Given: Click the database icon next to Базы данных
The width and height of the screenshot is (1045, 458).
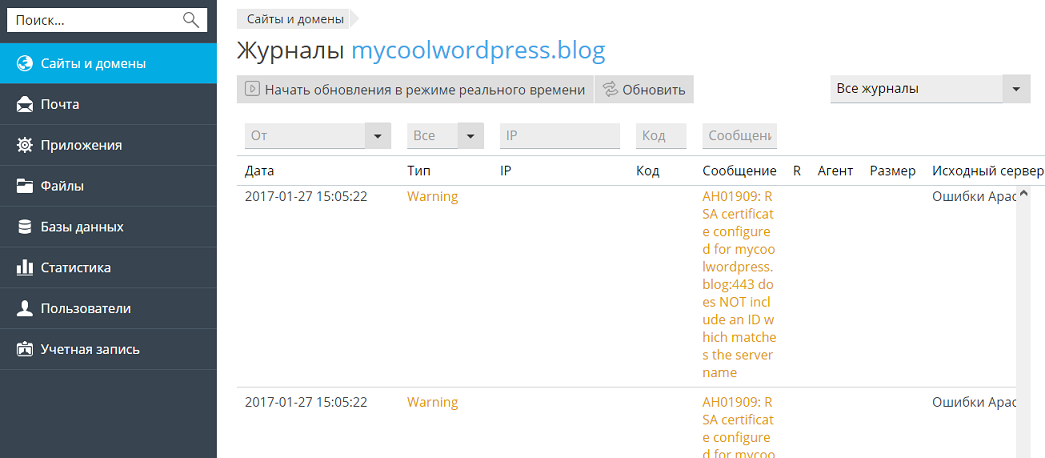Looking at the screenshot, I should (x=25, y=227).
